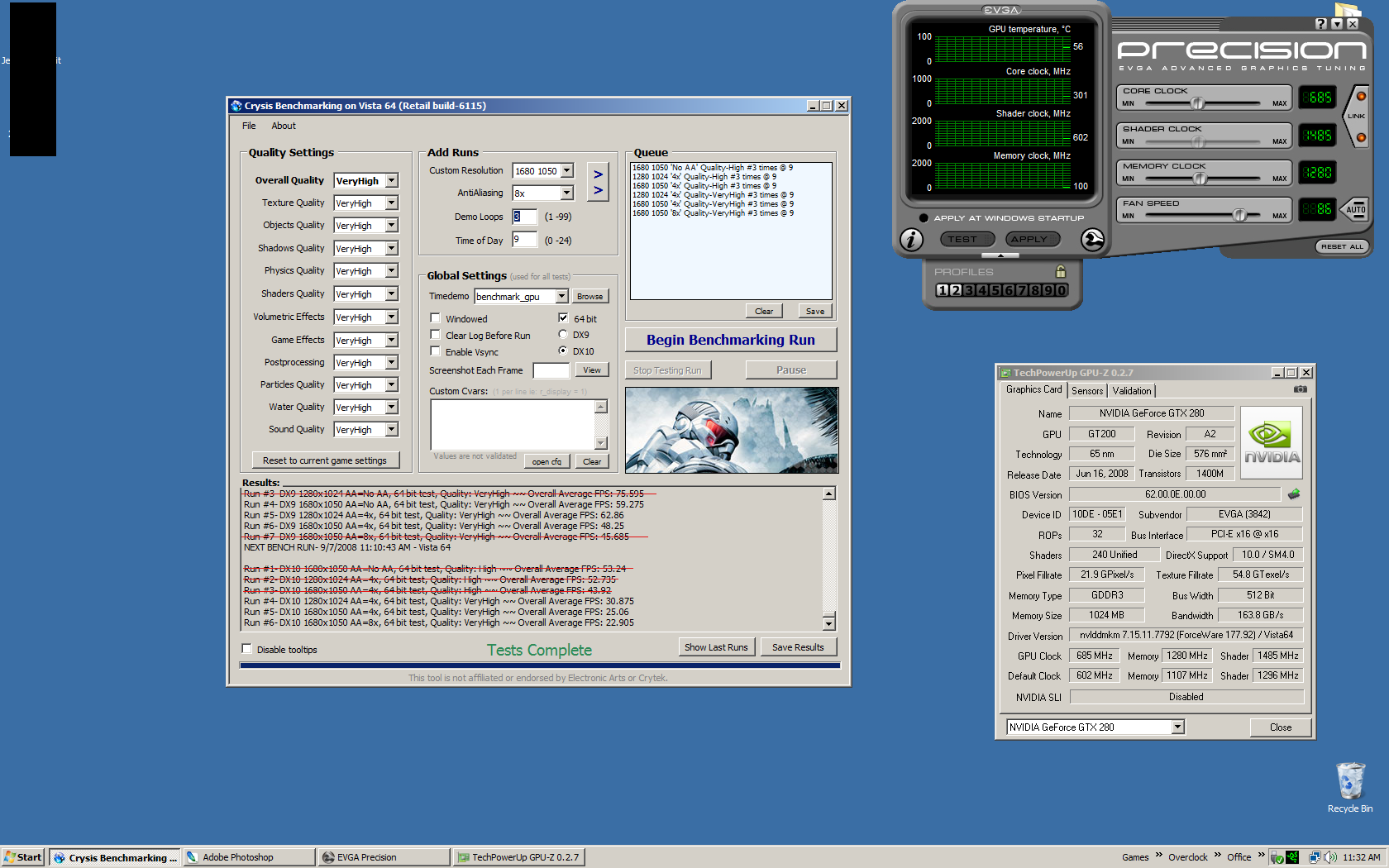Screen dimensions: 1389x868
Task: Click the NVIDIA logo in GPU-Z
Action: (1272, 442)
